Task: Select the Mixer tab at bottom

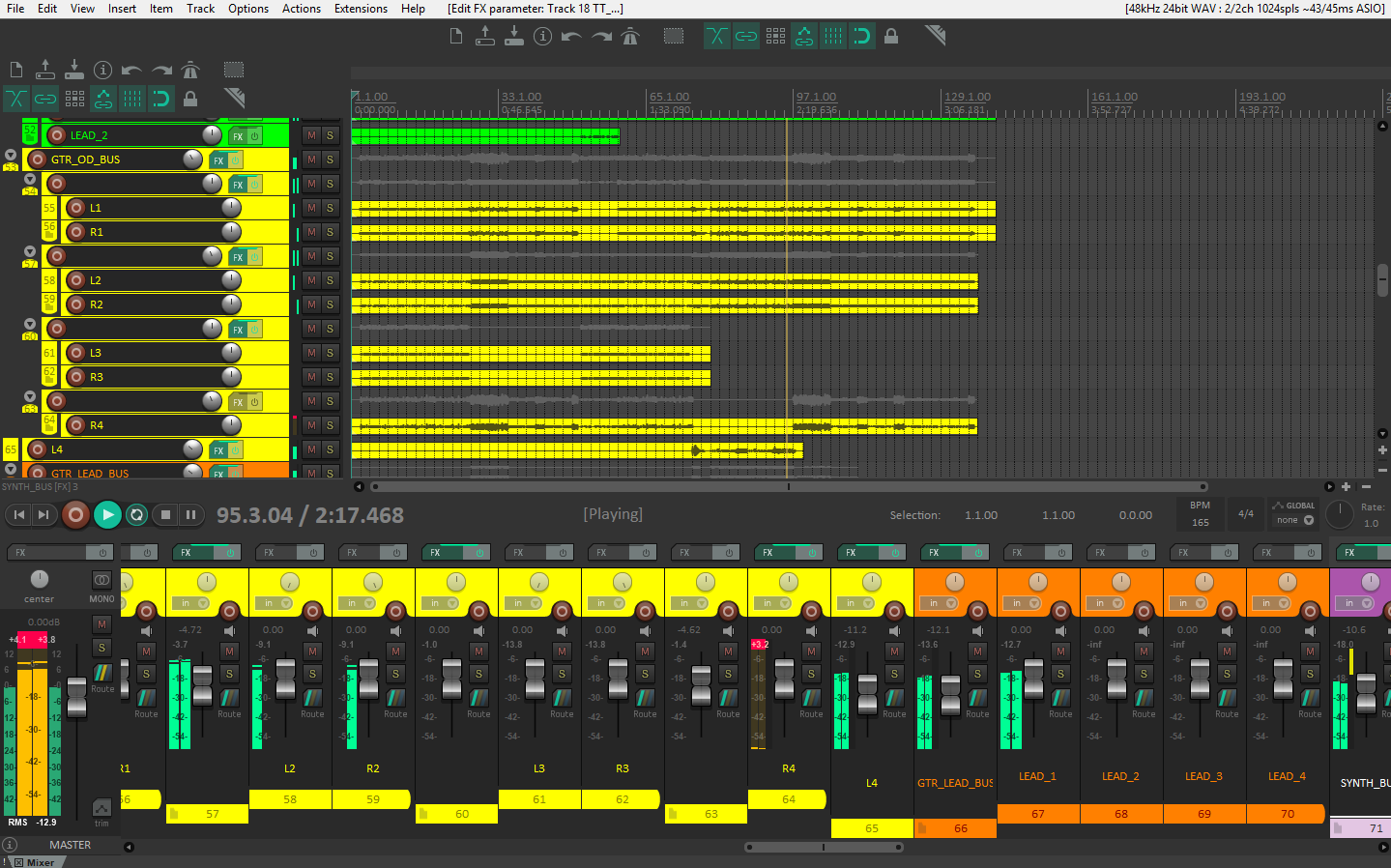Action: coord(35,862)
